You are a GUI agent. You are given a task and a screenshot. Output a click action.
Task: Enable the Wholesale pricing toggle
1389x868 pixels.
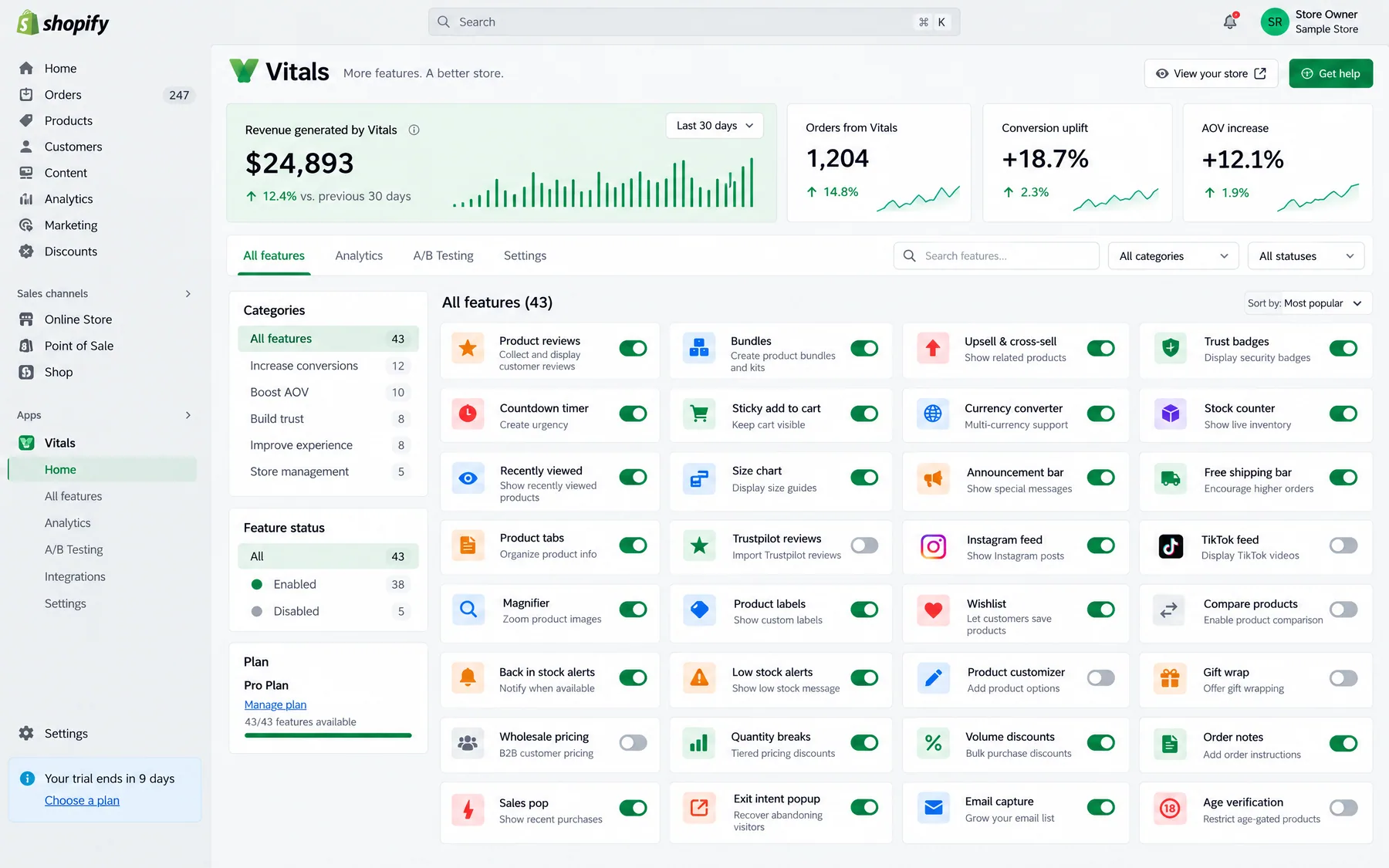pyautogui.click(x=634, y=743)
